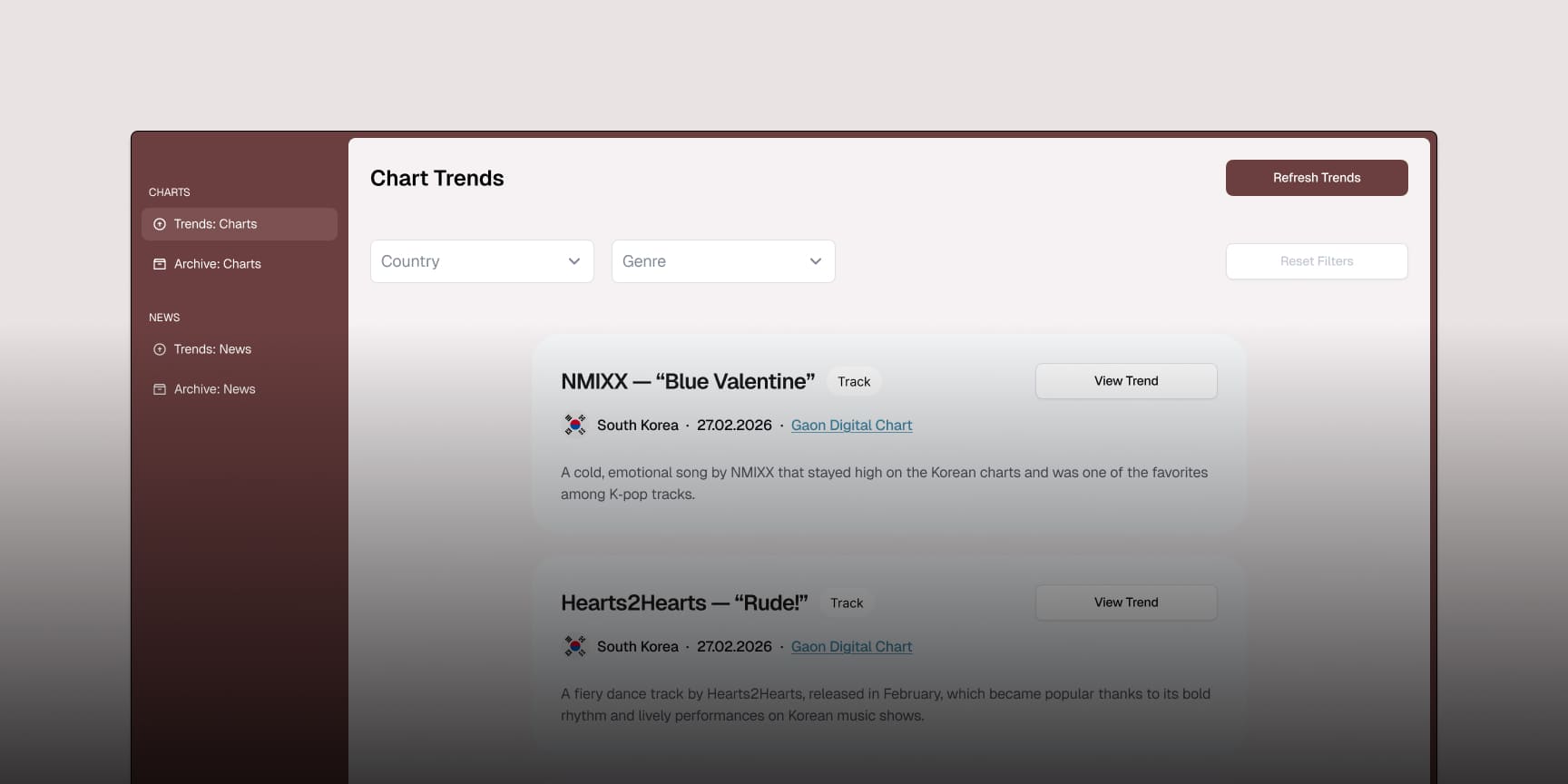Click the Chart Trends heading

click(x=436, y=178)
